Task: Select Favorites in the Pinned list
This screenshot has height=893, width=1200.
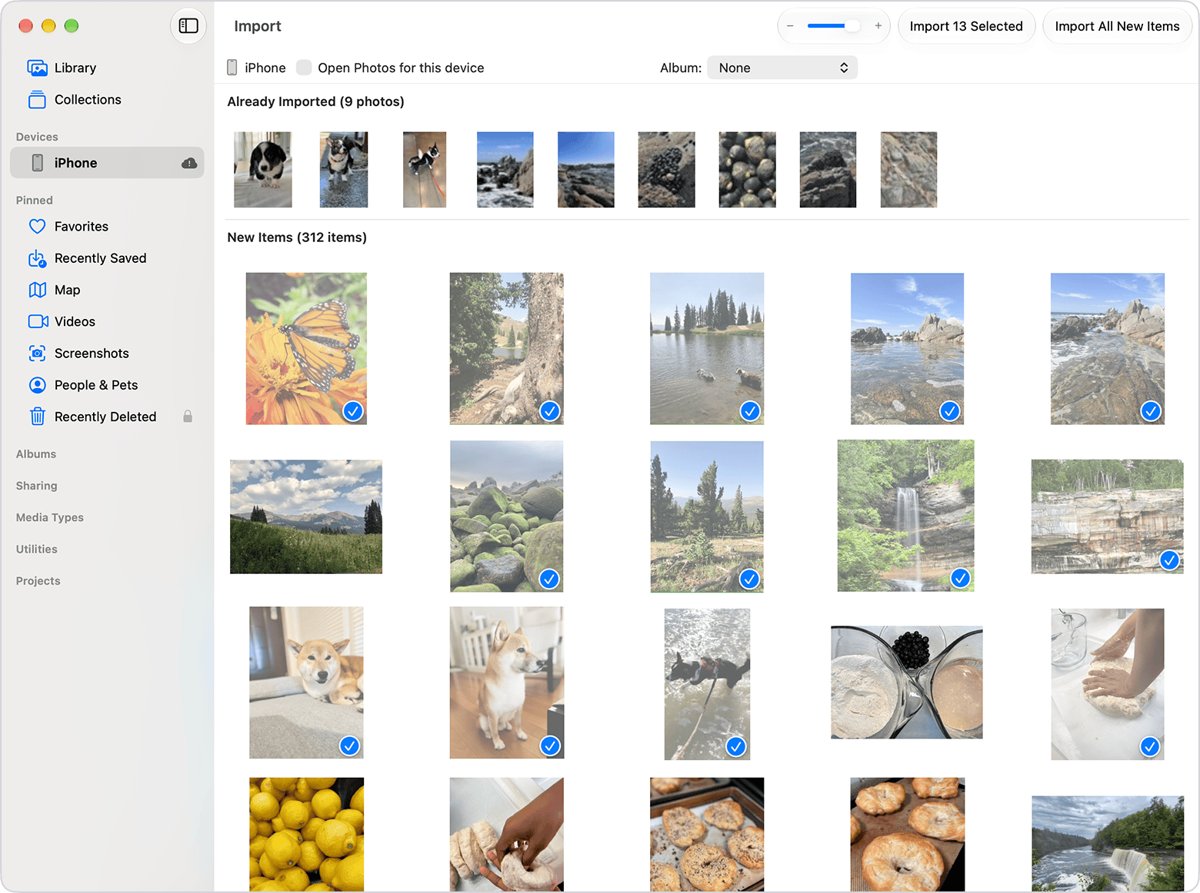Action: click(x=107, y=227)
